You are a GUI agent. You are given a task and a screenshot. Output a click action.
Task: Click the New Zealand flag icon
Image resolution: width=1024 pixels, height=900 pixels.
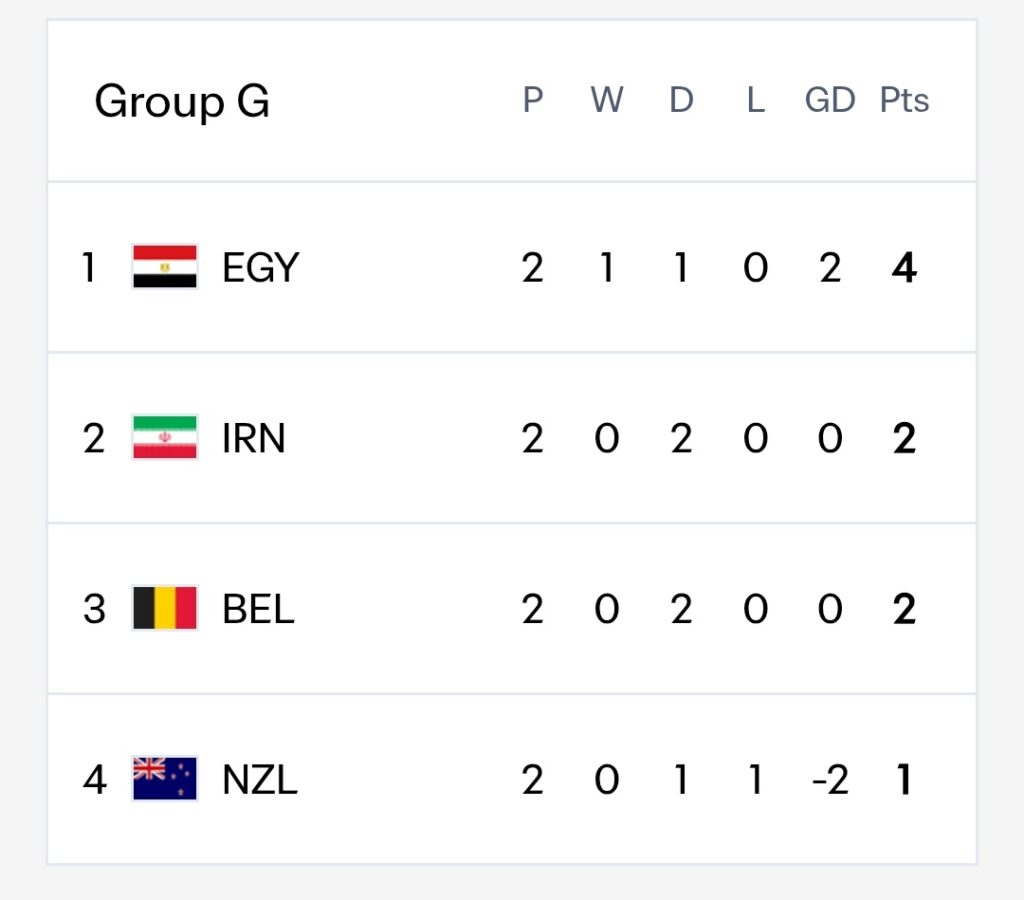tap(165, 779)
